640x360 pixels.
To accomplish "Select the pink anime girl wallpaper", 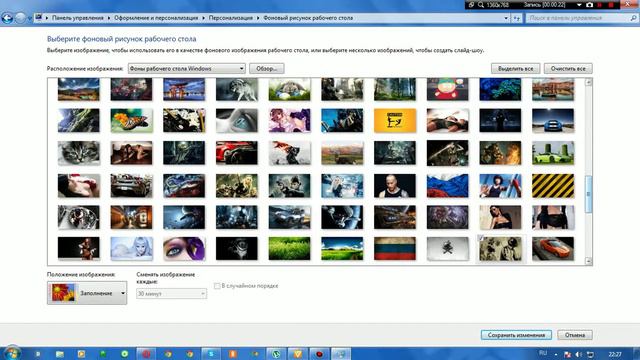I will tap(289, 120).
